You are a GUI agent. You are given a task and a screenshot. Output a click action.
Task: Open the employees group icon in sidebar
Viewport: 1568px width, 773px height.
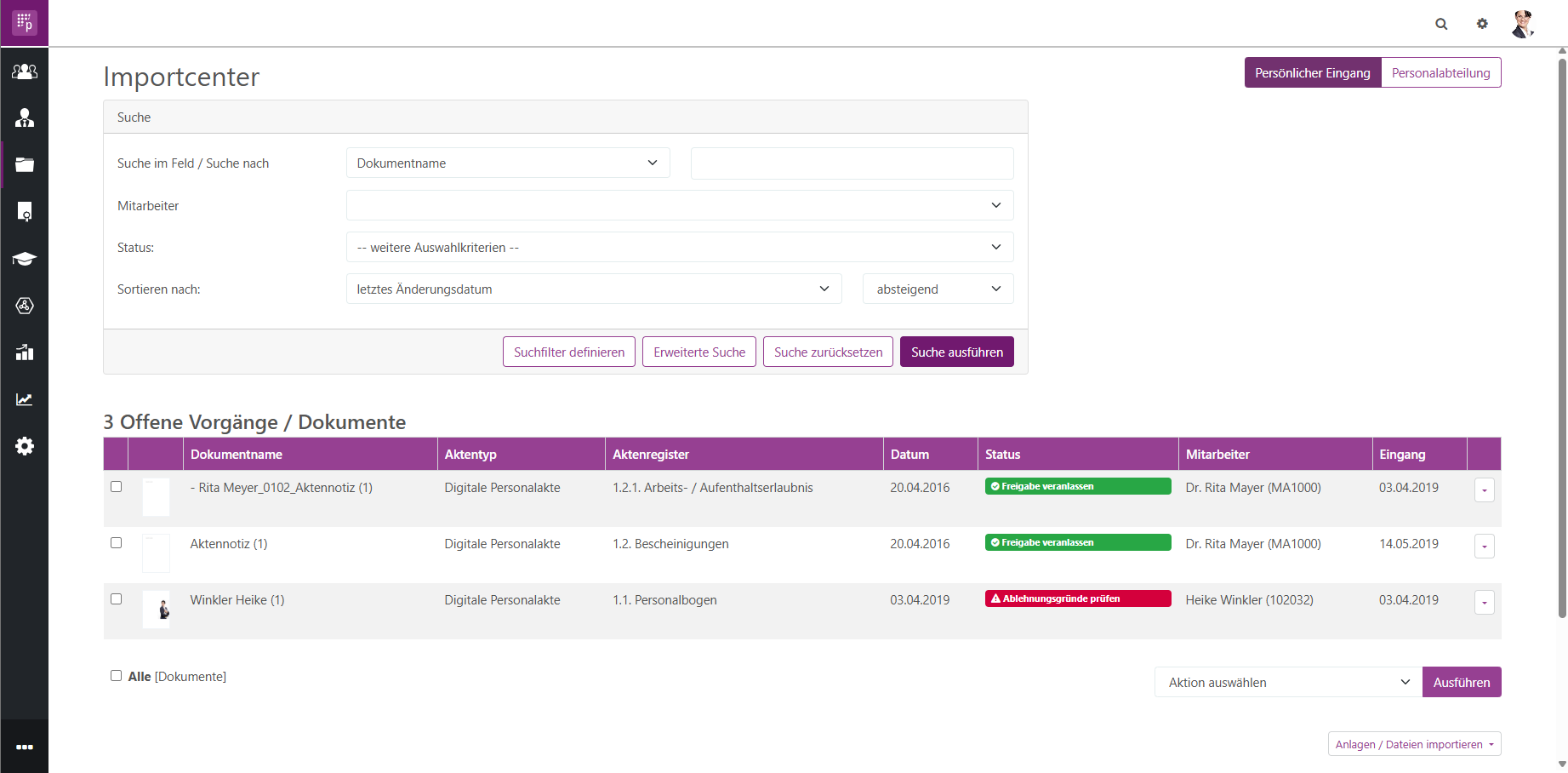pyautogui.click(x=25, y=72)
